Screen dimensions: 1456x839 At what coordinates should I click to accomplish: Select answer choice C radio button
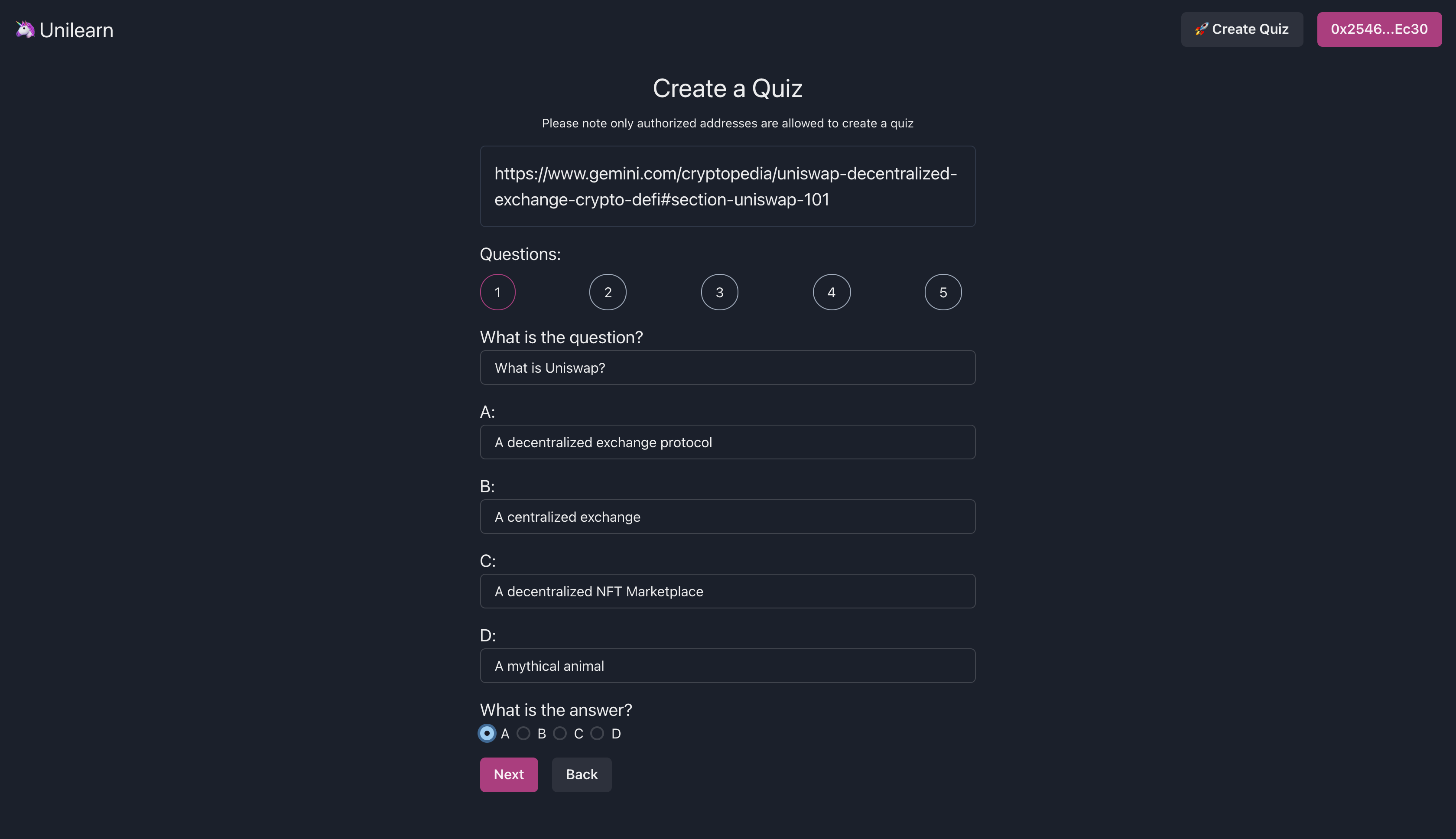click(x=559, y=734)
